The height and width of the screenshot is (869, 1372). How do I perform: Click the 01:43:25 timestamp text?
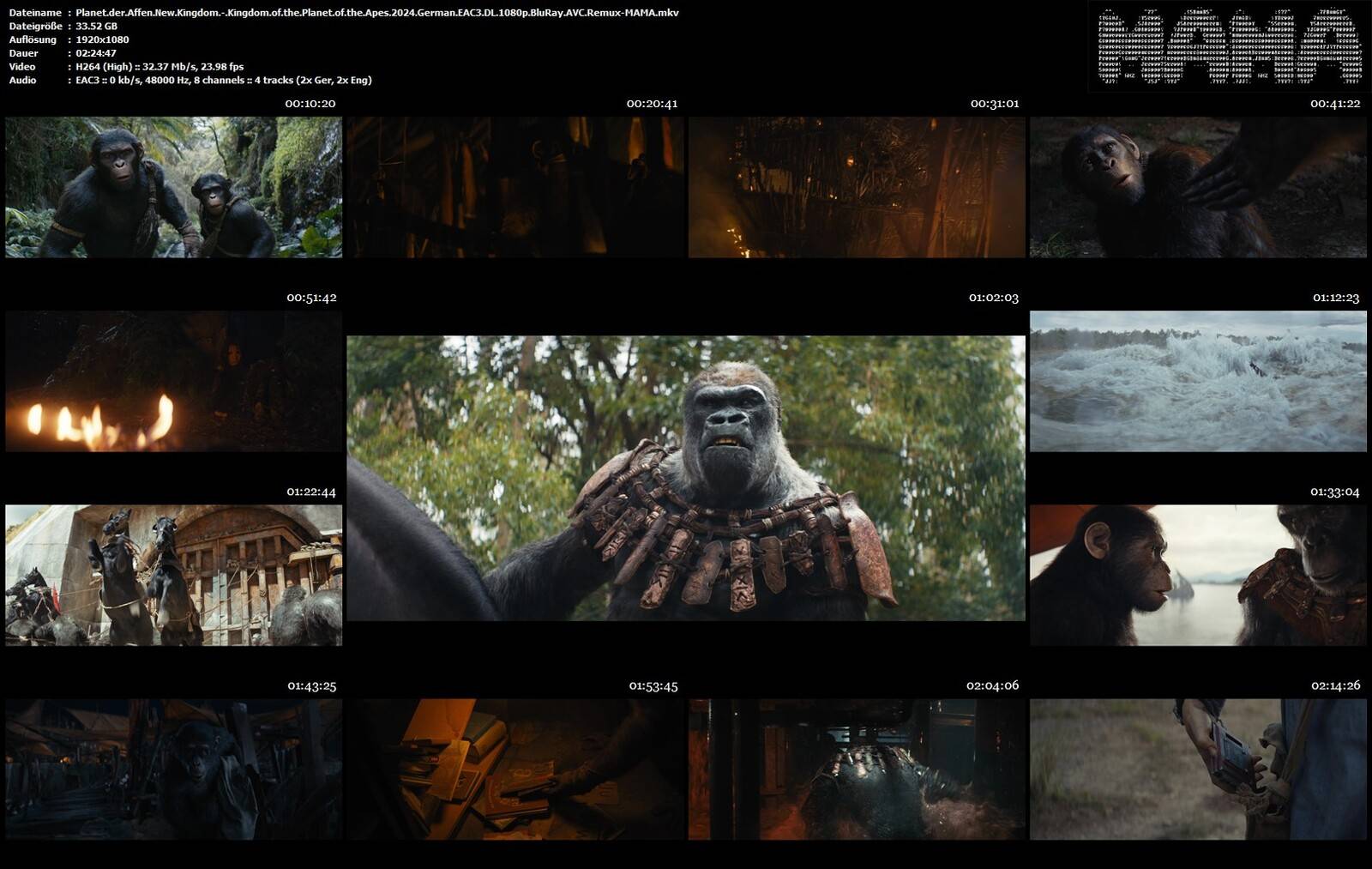click(x=312, y=686)
